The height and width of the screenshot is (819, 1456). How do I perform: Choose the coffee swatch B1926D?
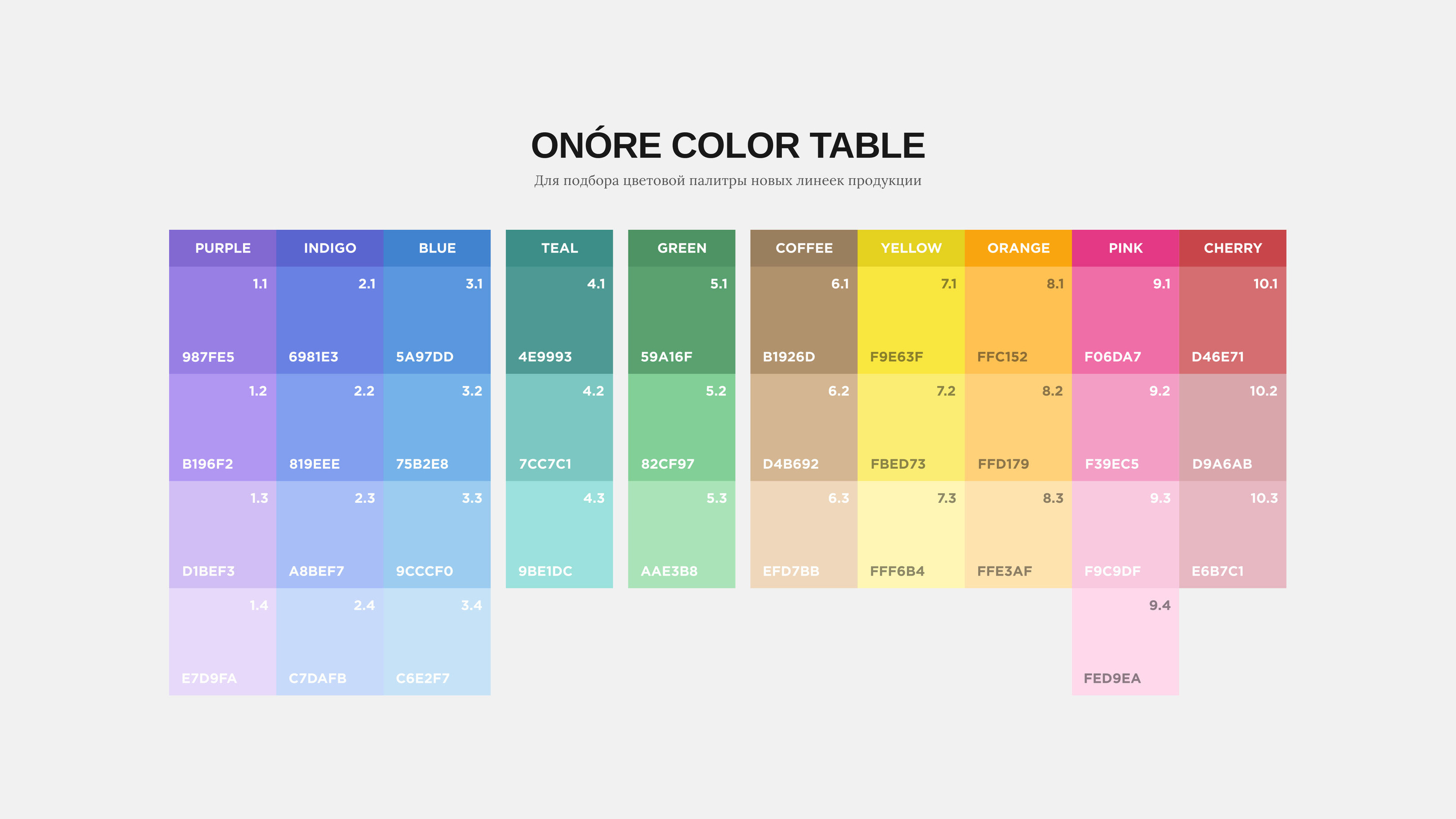[803, 320]
